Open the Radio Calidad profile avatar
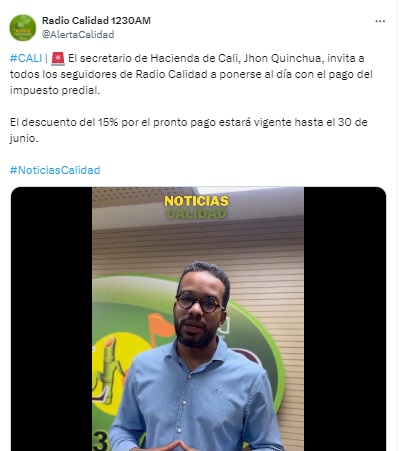 (23, 28)
